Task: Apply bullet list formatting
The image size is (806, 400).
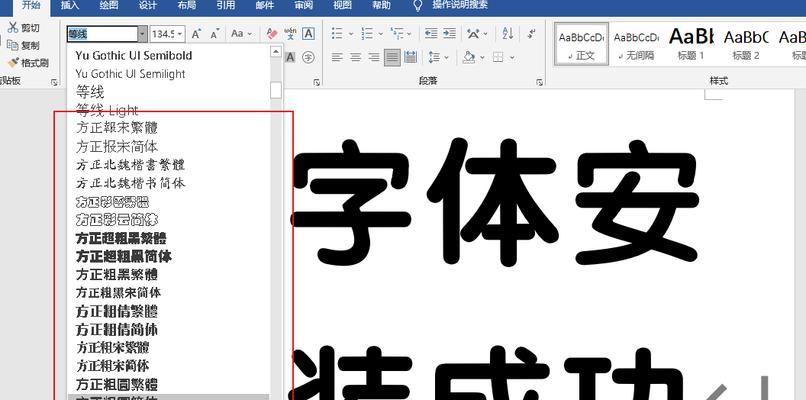Action: (x=337, y=34)
